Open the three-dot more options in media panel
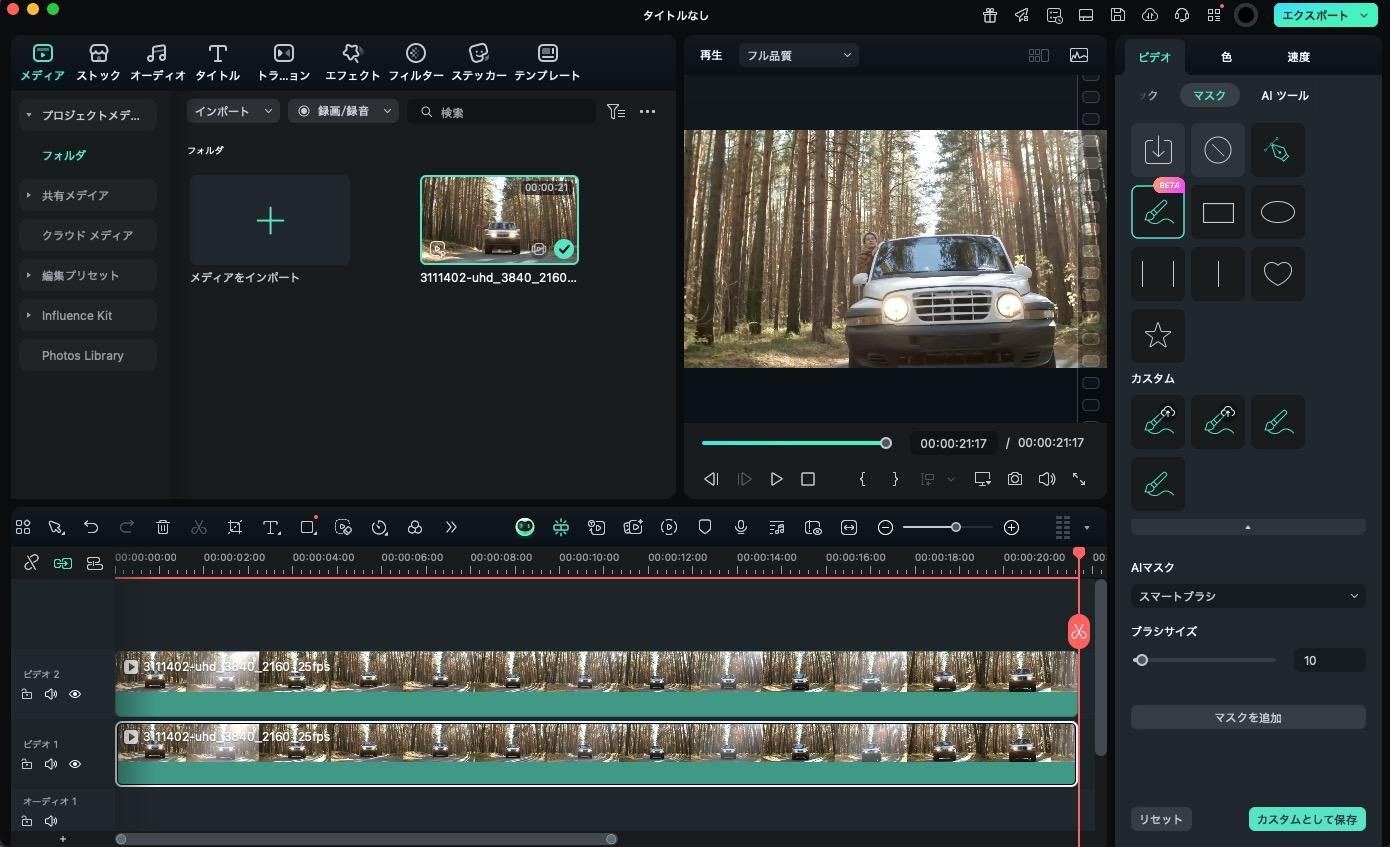 pyautogui.click(x=647, y=112)
